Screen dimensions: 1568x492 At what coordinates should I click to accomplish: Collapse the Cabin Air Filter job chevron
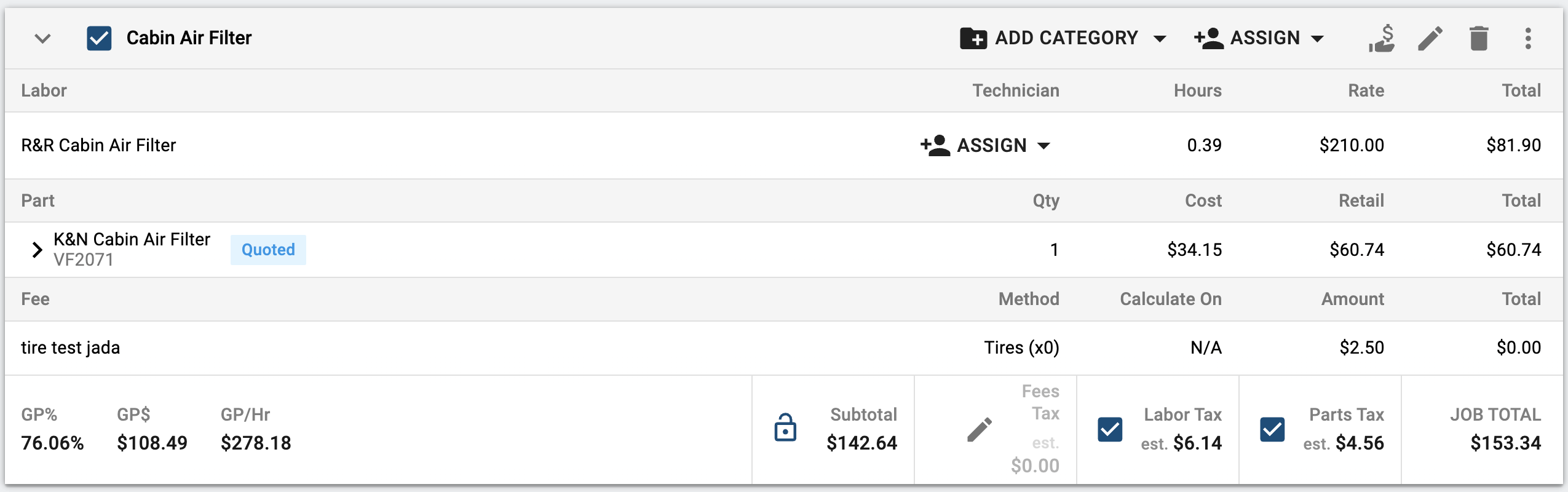point(42,38)
